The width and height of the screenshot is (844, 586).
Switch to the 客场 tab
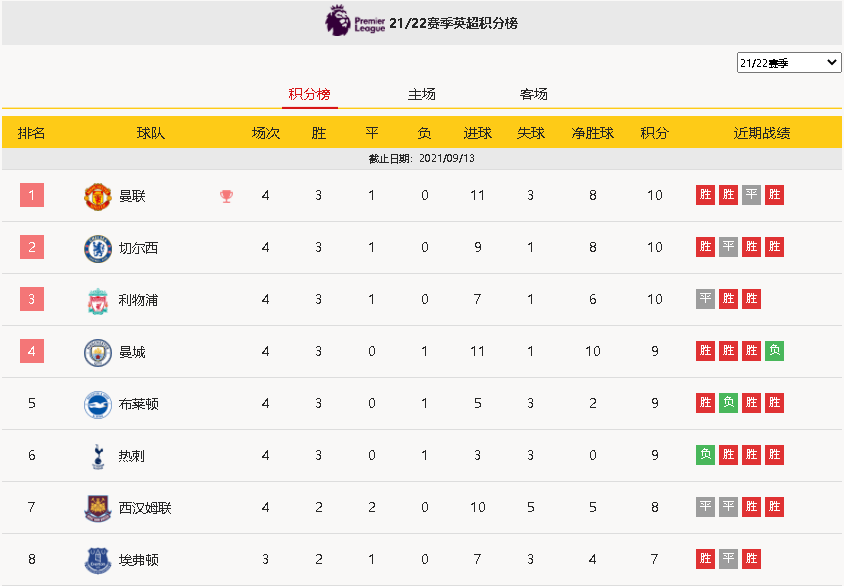533,94
